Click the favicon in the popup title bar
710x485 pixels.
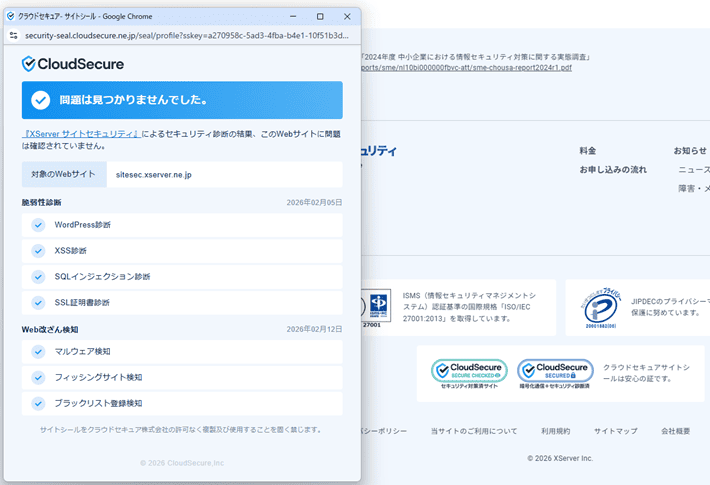point(10,16)
